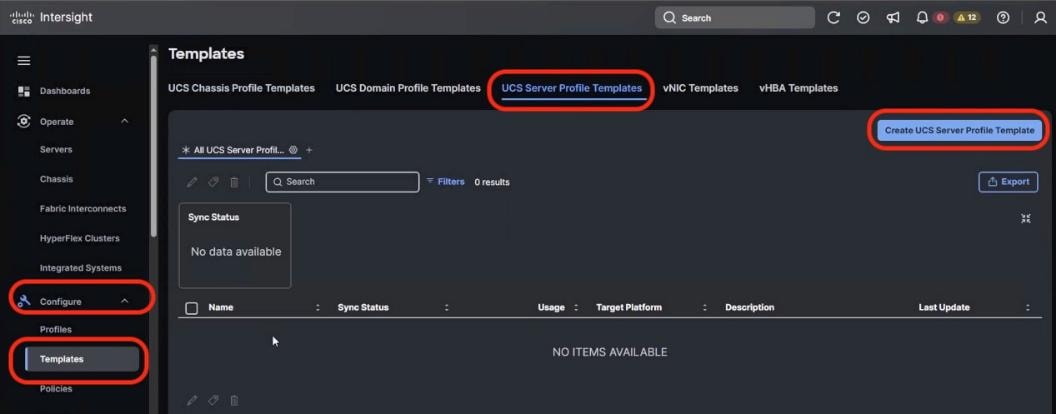Click the Cisco Intersight logo
Viewport: 1056px width, 414px height.
pos(51,18)
